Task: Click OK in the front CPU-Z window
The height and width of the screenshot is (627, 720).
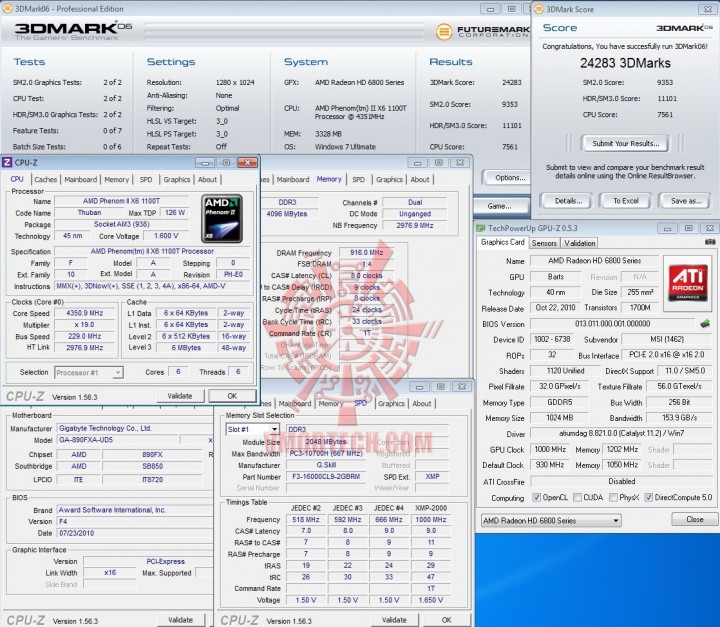Action: coord(232,396)
